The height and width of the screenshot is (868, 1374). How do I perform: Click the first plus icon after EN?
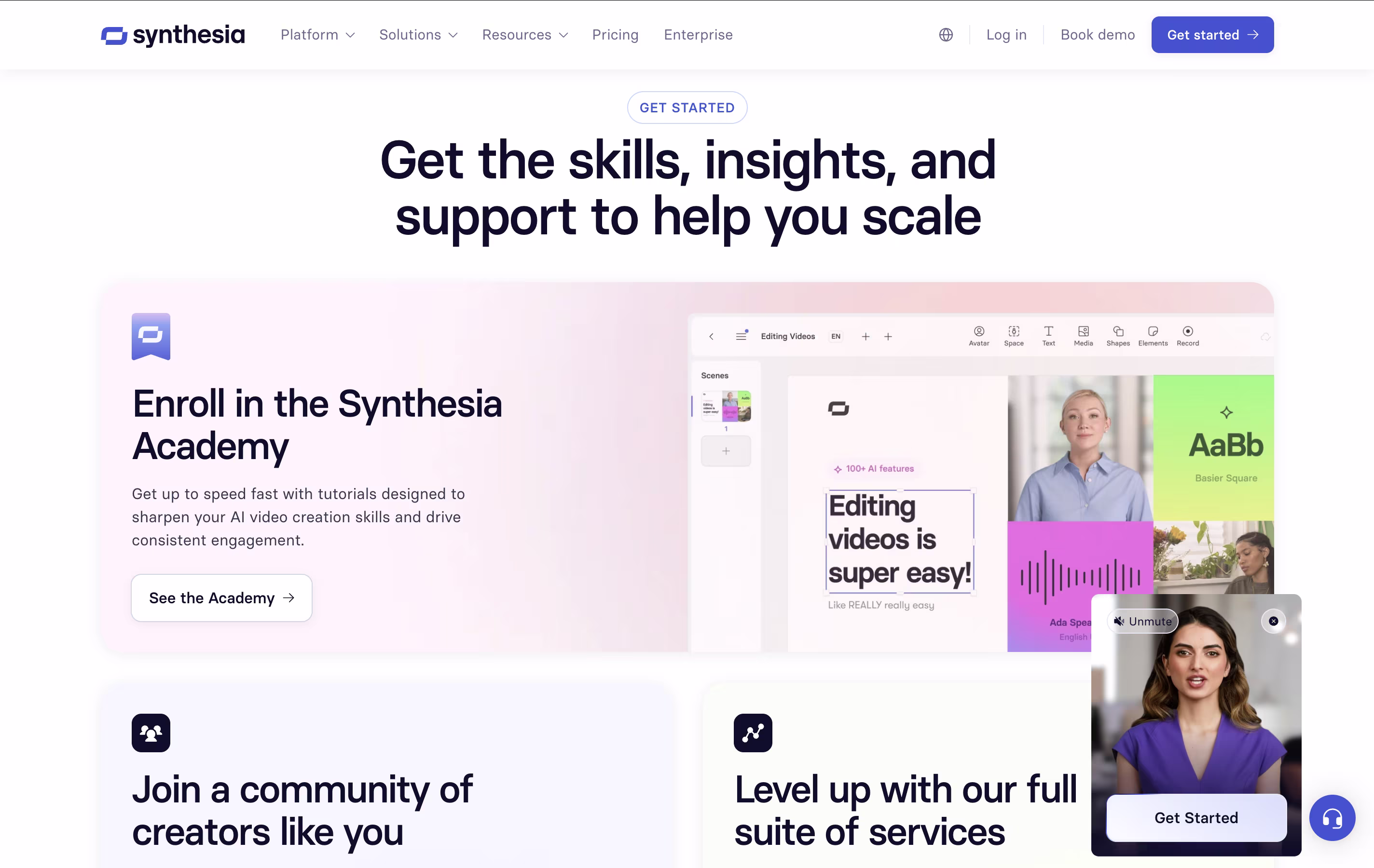pos(866,337)
